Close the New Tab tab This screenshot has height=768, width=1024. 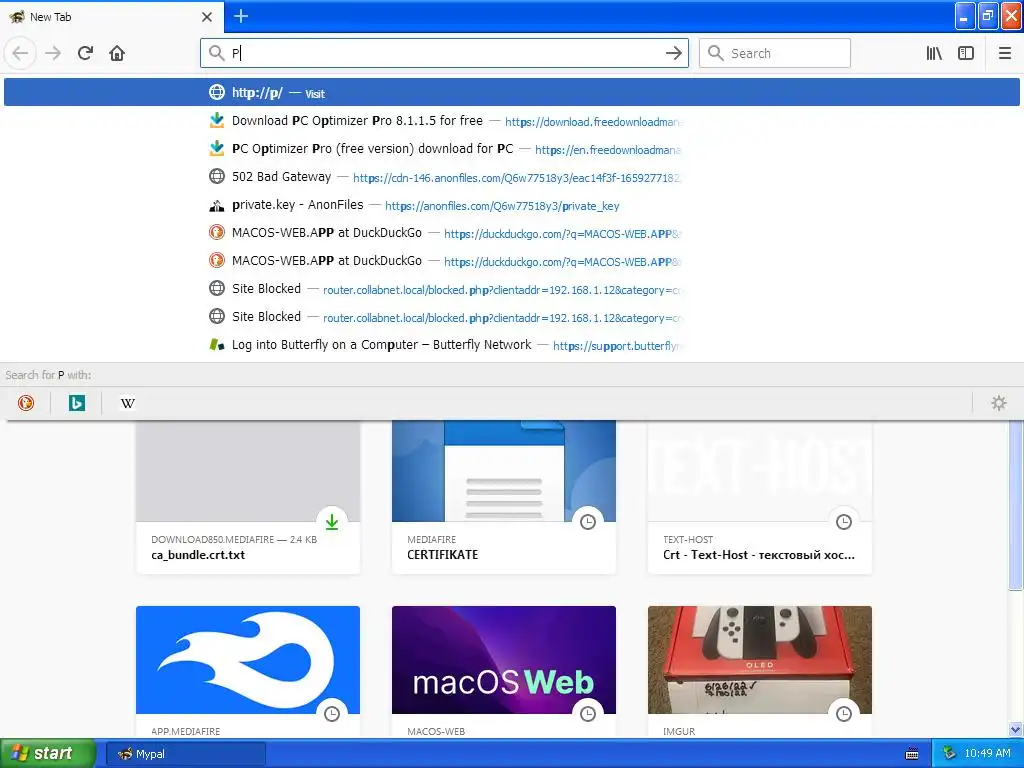(207, 17)
